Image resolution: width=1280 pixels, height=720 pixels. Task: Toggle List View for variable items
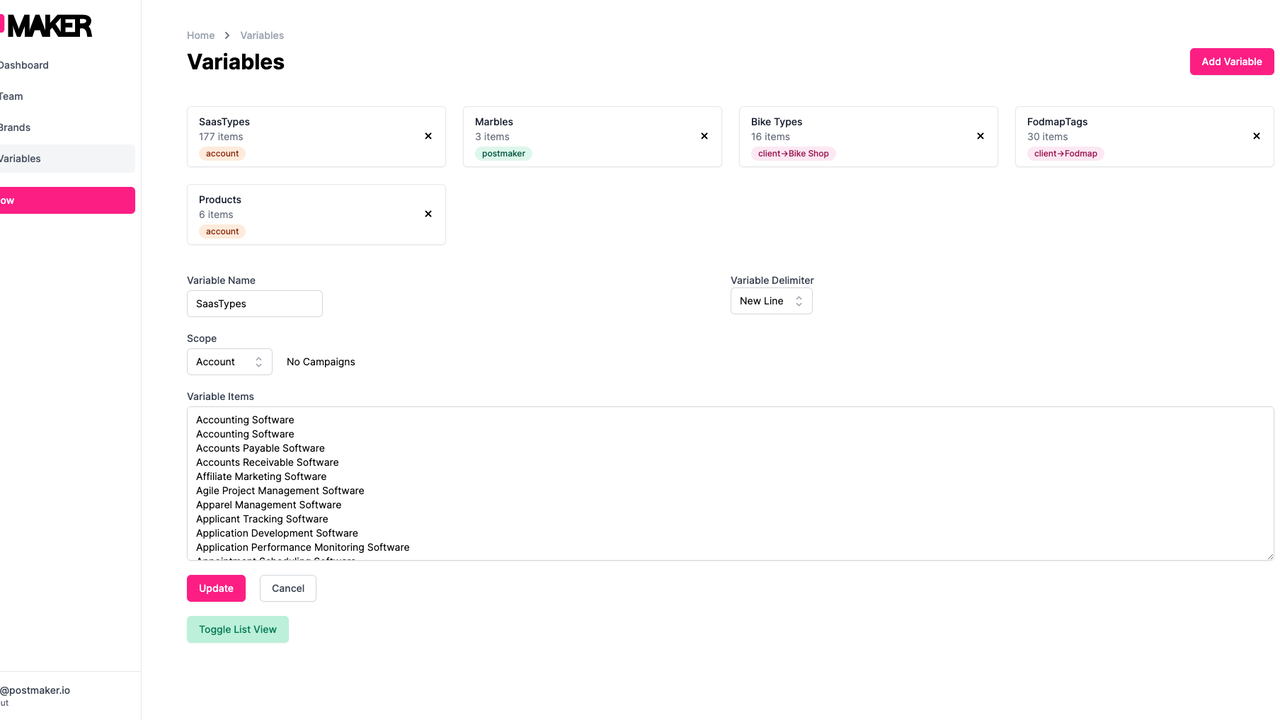pyautogui.click(x=237, y=629)
